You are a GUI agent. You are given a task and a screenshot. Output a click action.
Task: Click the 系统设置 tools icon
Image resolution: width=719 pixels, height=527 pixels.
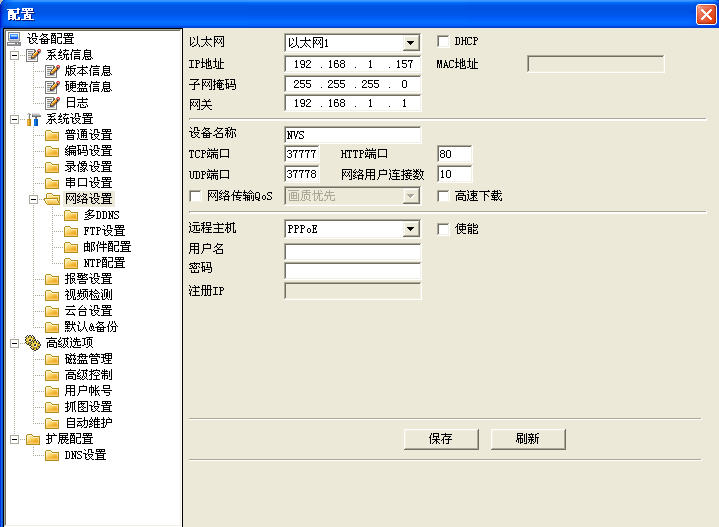33,119
